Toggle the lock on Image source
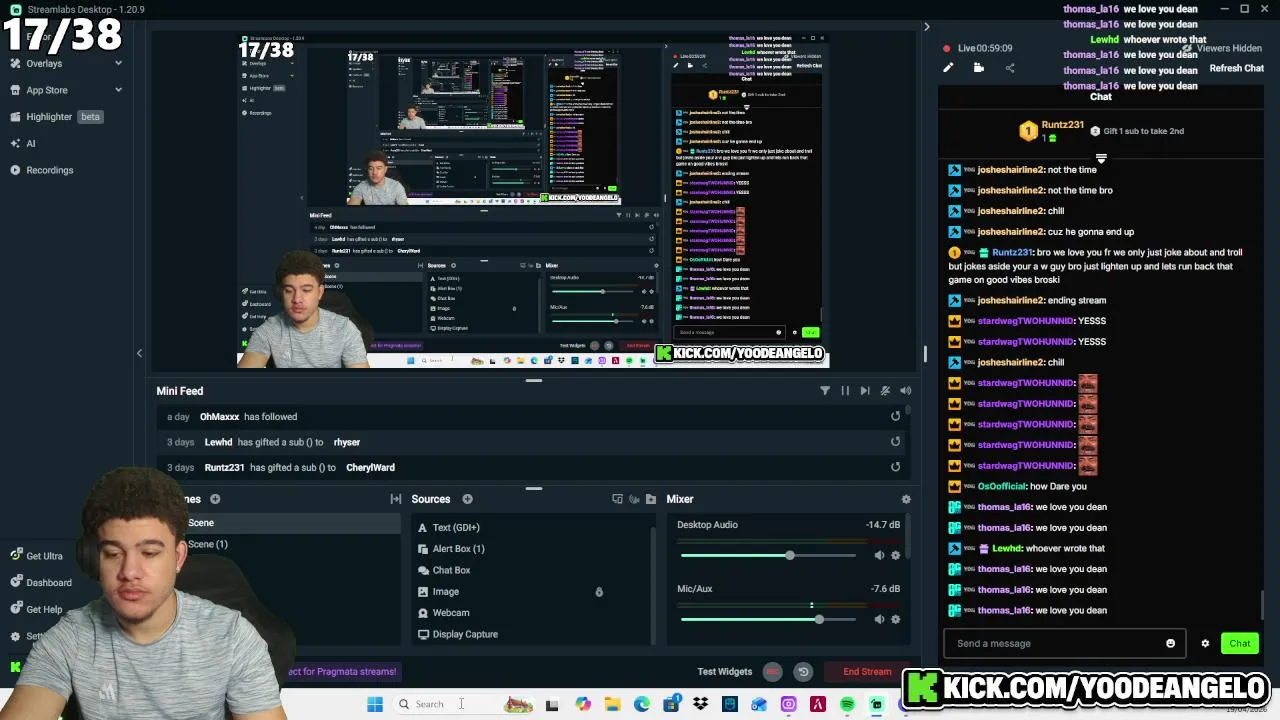The image size is (1280, 720). (599, 592)
